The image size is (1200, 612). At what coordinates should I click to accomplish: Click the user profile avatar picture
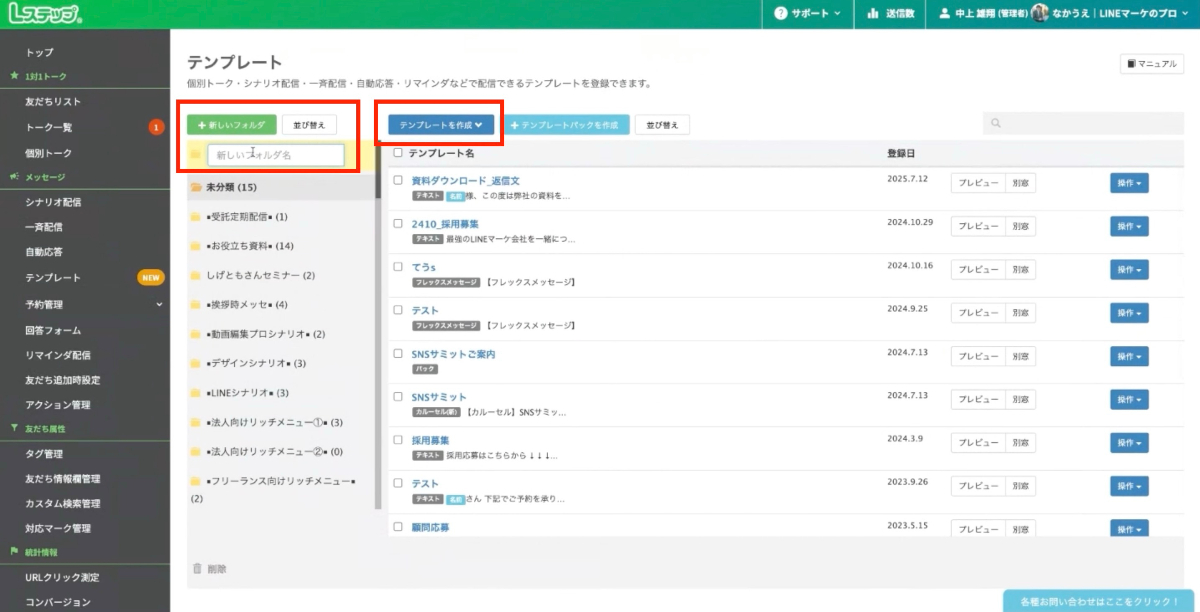[x=1040, y=14]
